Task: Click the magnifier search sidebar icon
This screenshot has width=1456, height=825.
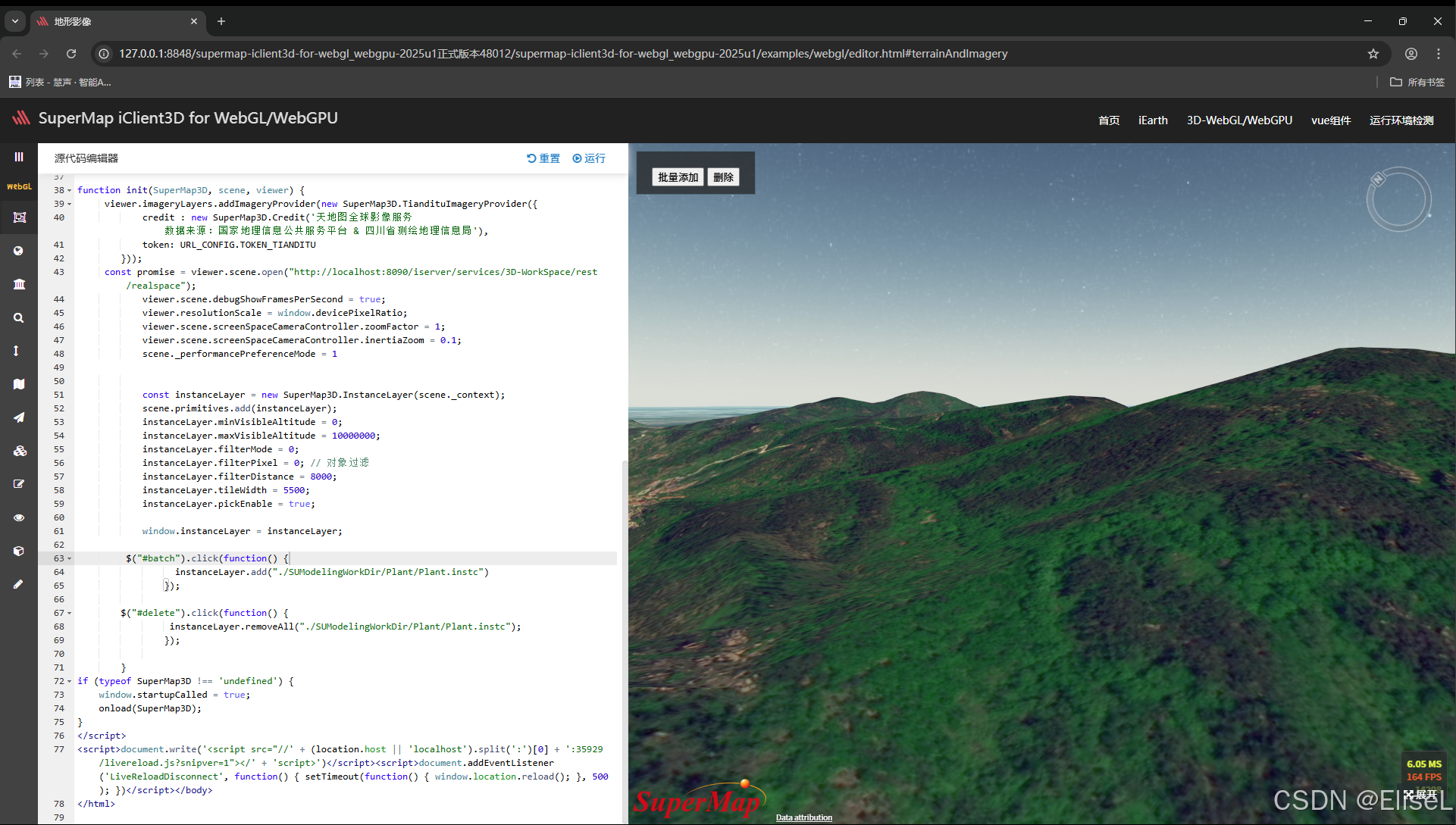Action: (x=19, y=318)
